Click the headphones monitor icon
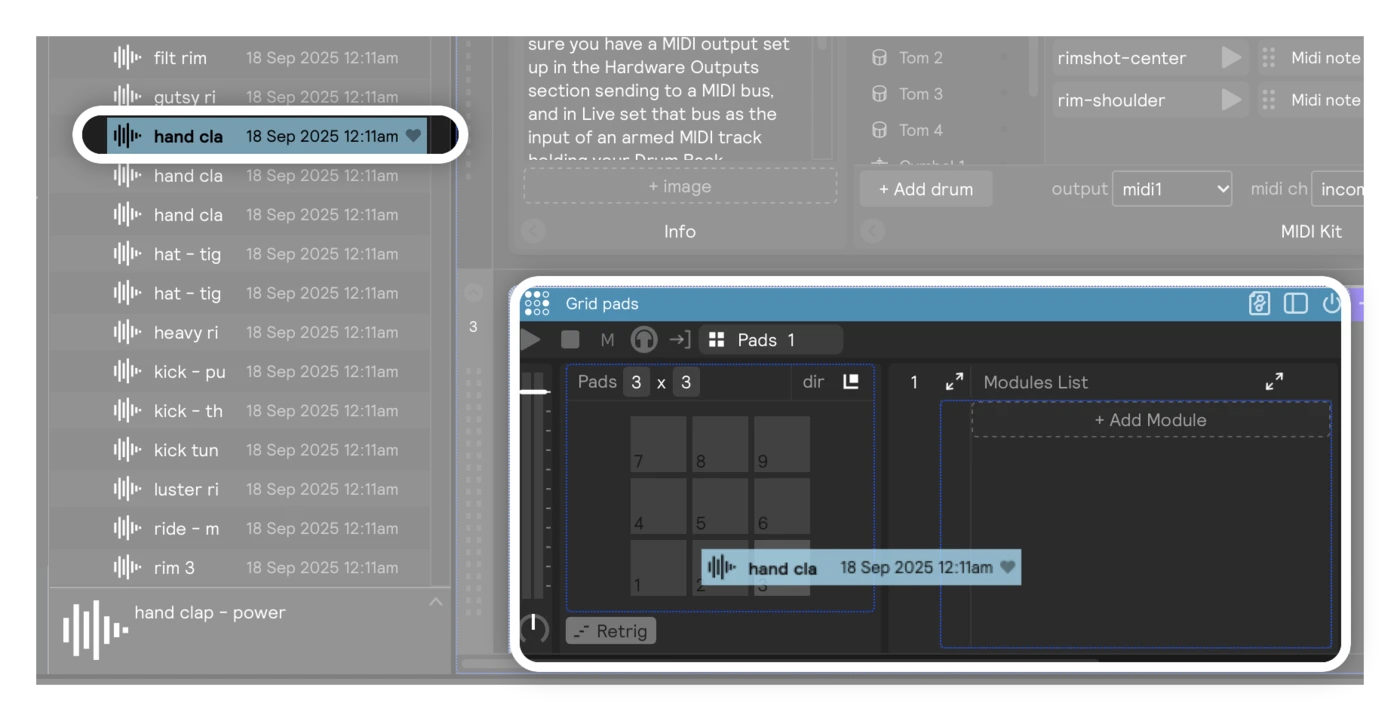This screenshot has height=721, width=1400. click(644, 340)
